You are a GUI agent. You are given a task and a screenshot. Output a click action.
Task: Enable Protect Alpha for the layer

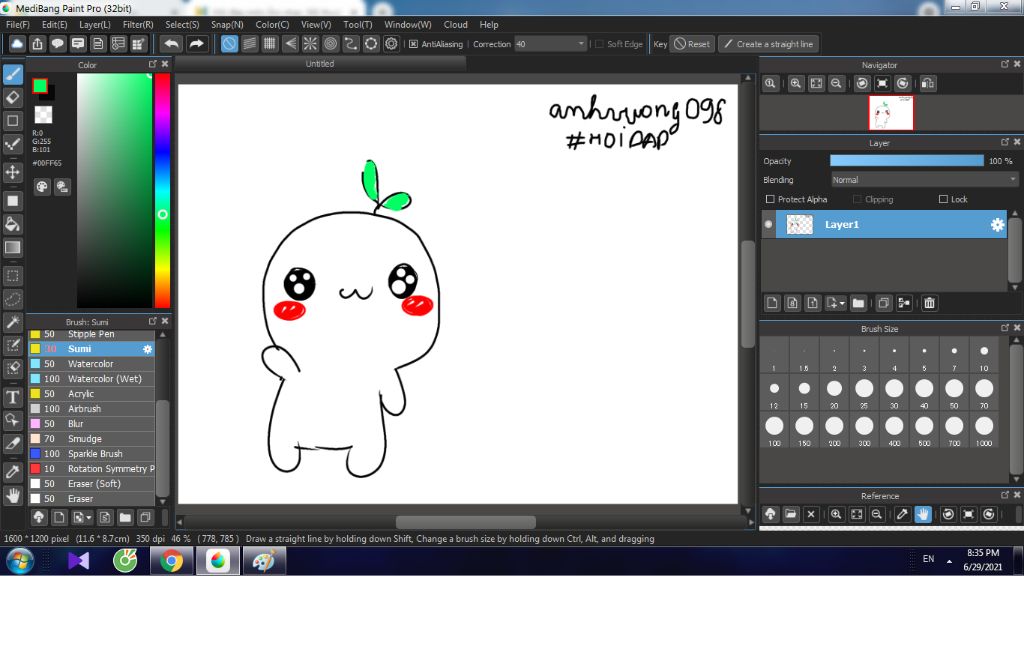[x=770, y=199]
